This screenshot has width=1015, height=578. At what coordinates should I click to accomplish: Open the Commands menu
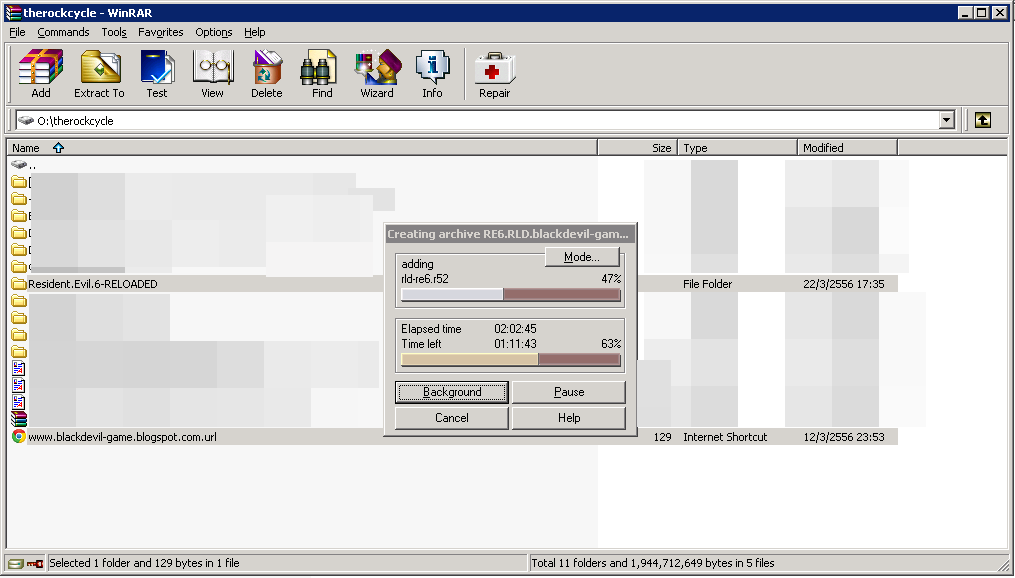point(63,32)
